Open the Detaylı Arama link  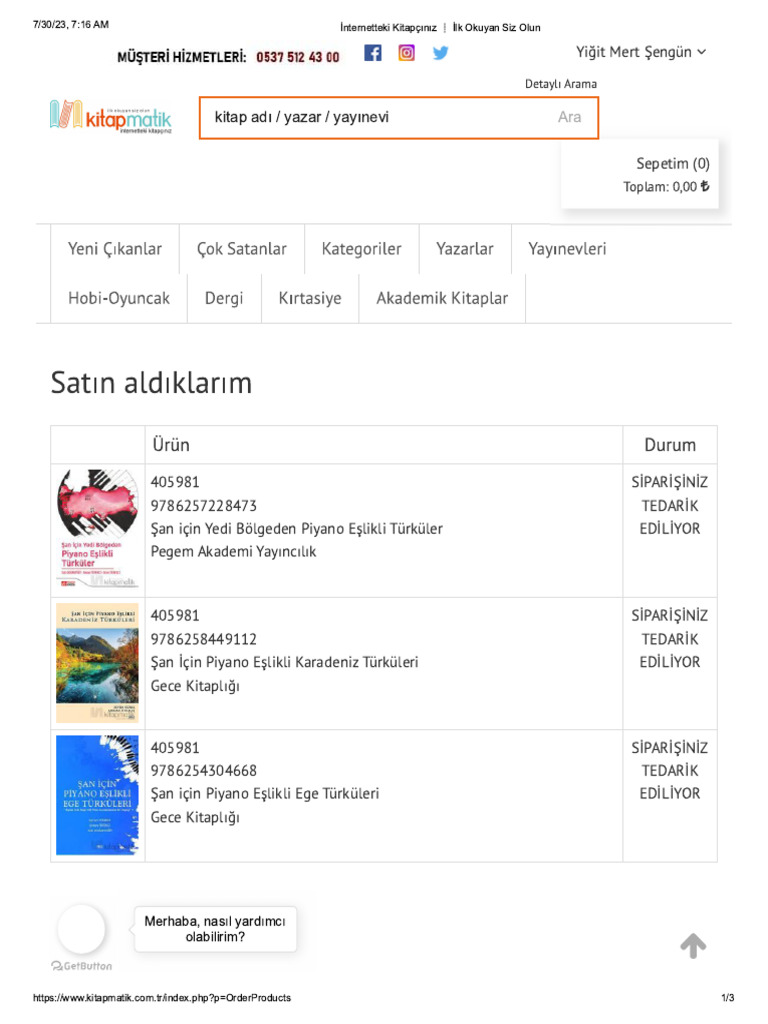tap(560, 84)
